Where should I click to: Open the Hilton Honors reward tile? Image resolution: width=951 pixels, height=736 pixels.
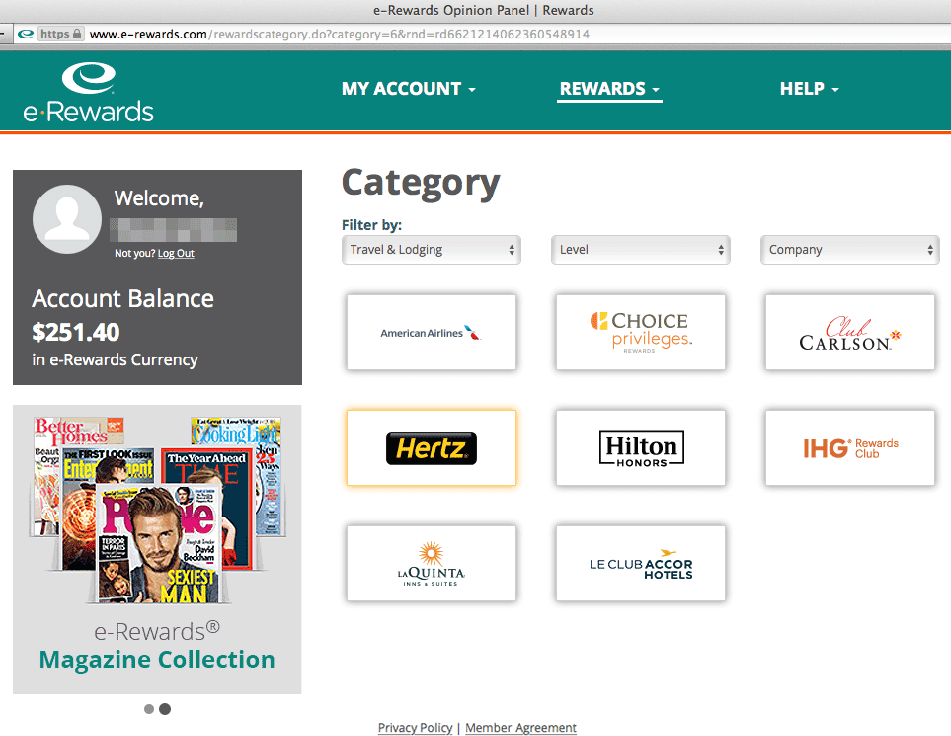click(640, 448)
